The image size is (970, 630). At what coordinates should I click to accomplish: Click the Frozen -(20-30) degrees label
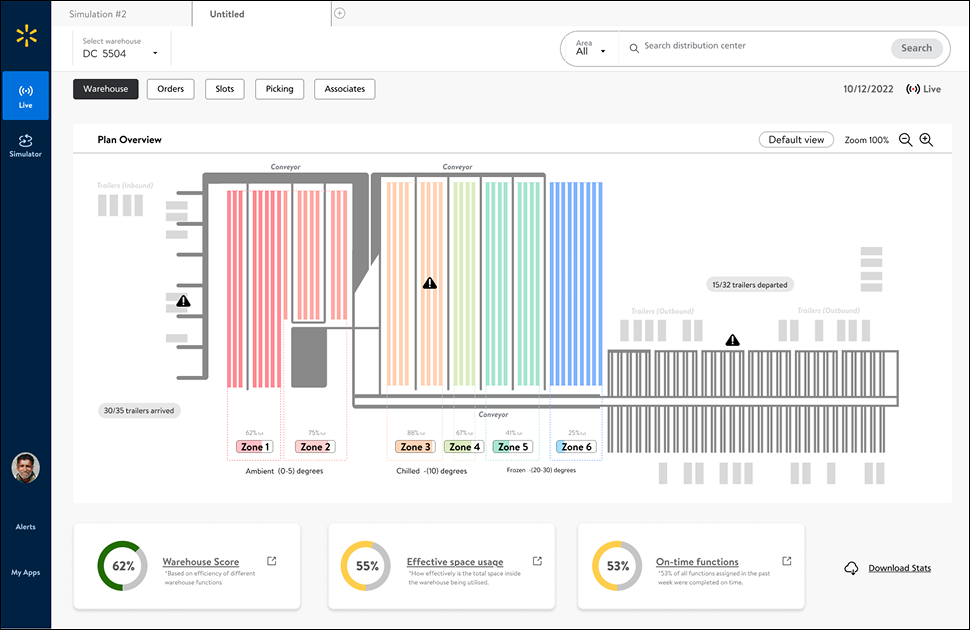pyautogui.click(x=541, y=470)
